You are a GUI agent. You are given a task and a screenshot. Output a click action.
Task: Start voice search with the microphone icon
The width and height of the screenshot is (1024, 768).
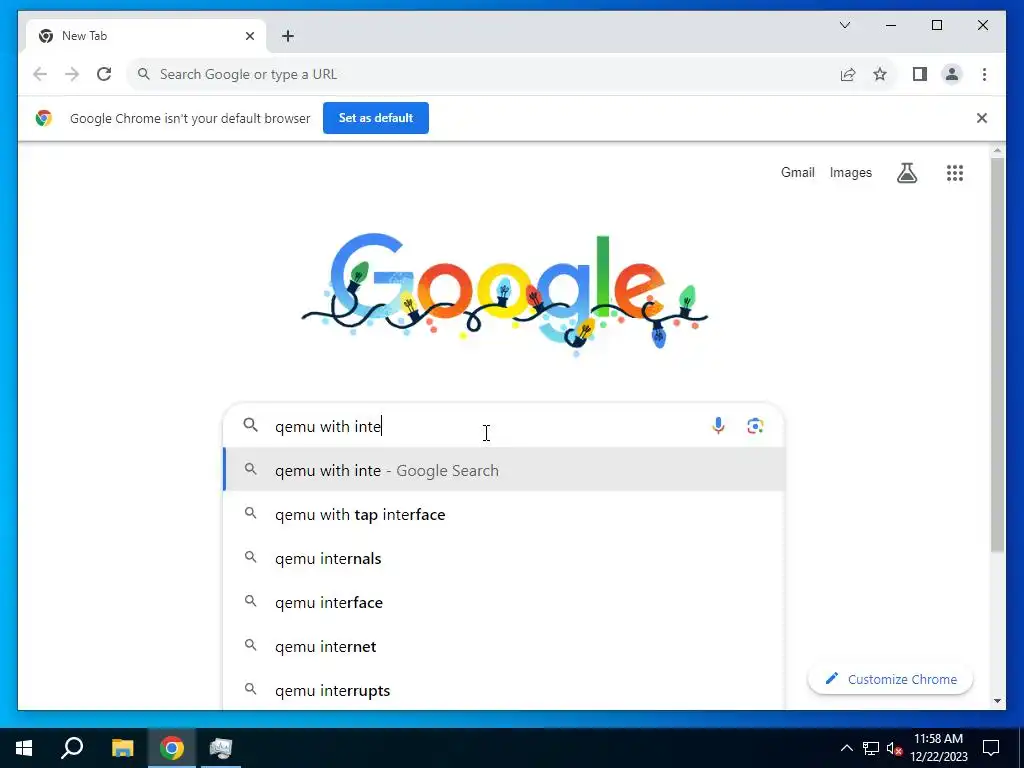click(x=718, y=426)
